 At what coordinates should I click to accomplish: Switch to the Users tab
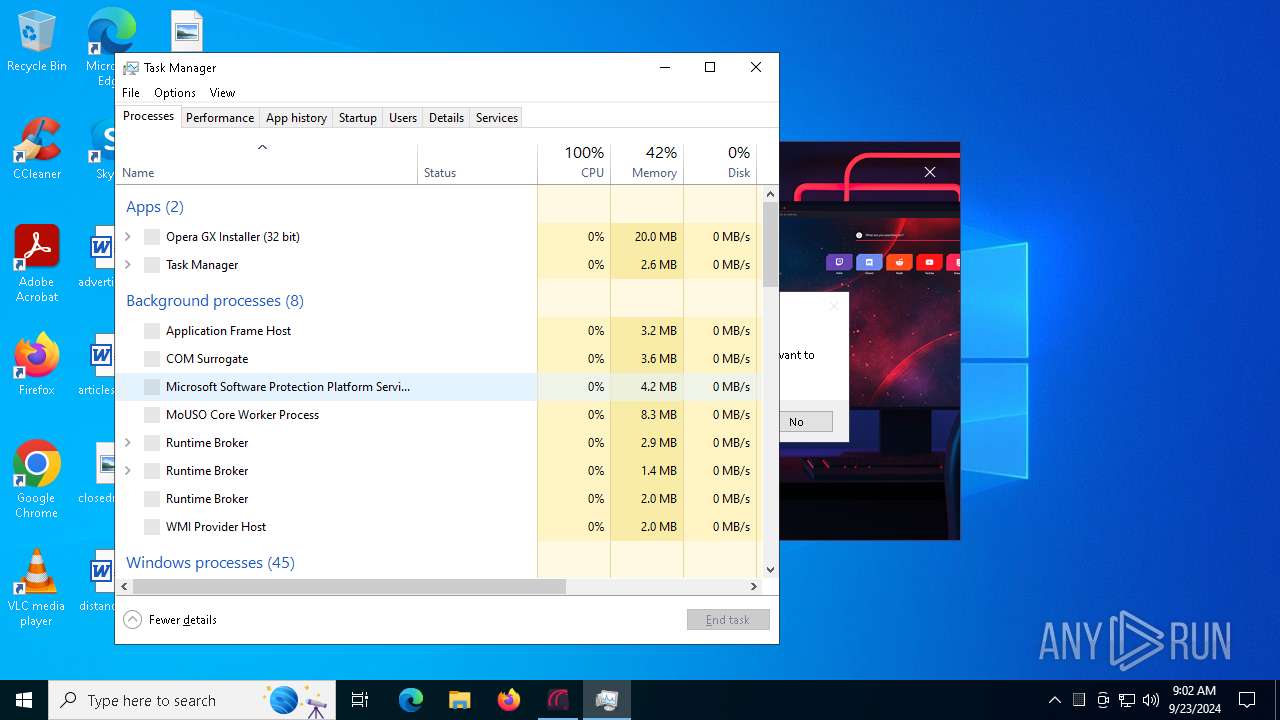tap(403, 118)
